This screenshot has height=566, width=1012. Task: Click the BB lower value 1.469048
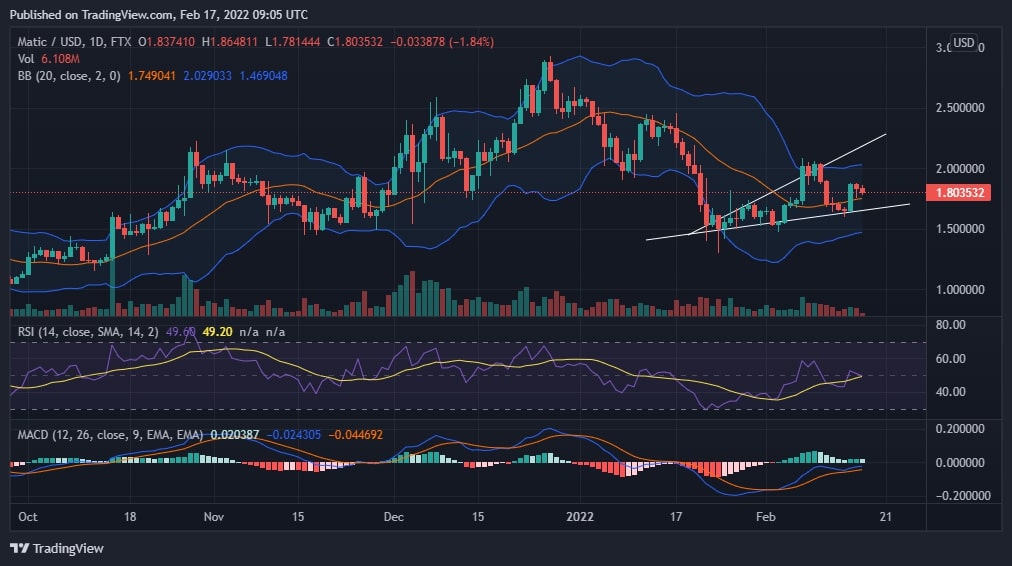pos(263,76)
